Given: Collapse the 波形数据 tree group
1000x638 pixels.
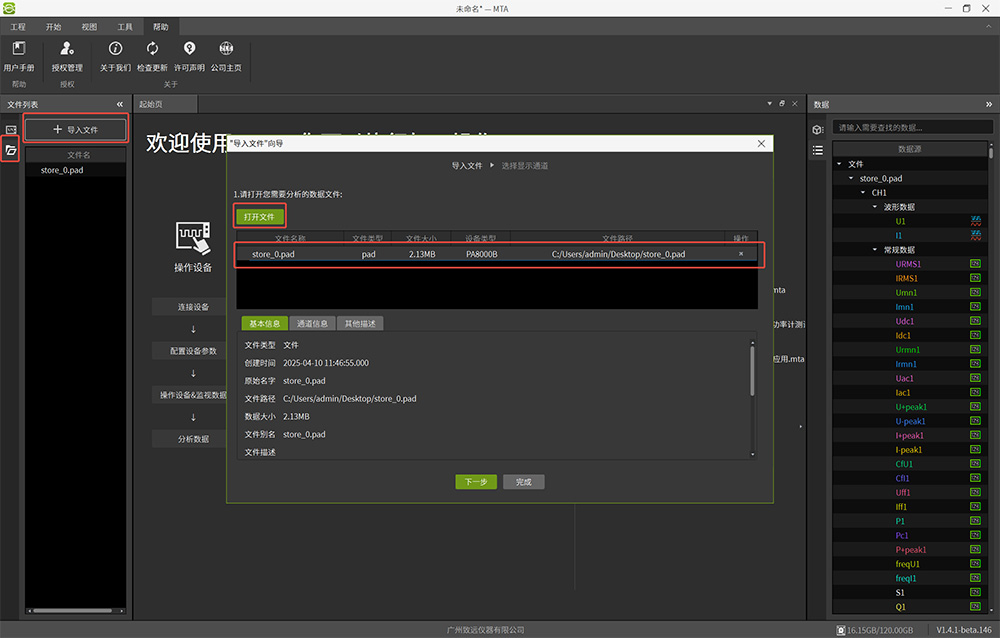Looking at the screenshot, I should pyautogui.click(x=874, y=207).
